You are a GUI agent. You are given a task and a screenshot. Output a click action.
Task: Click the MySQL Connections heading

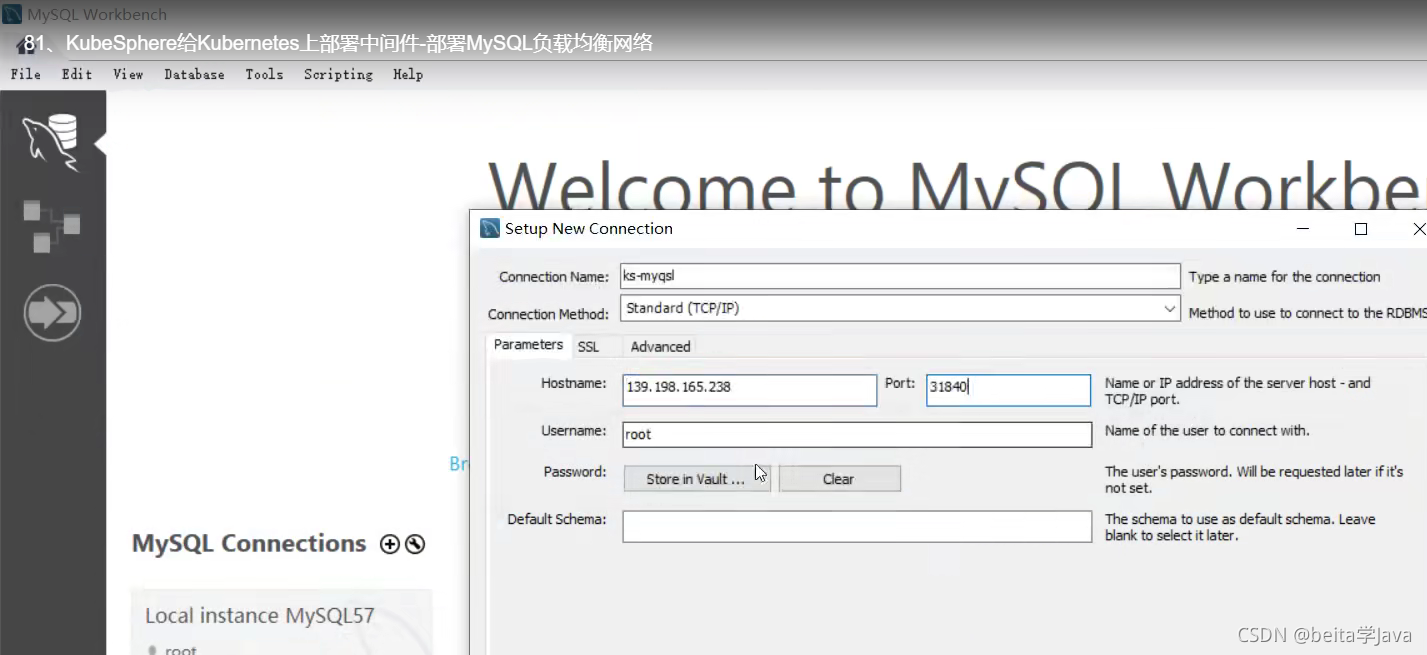point(249,543)
